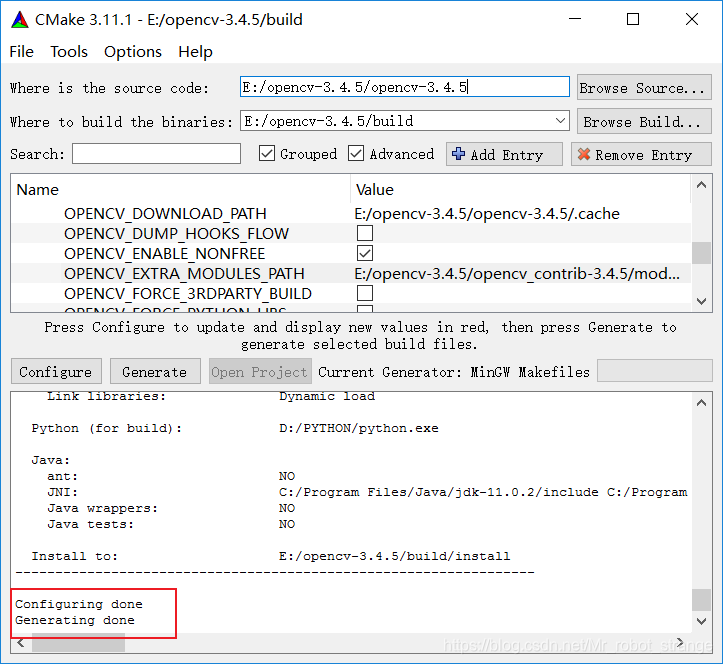Screen dimensions: 723x664
Task: Enable OPENCV_FORCE_3RDPARTY_BUILD checkbox
Action: pyautogui.click(x=365, y=293)
